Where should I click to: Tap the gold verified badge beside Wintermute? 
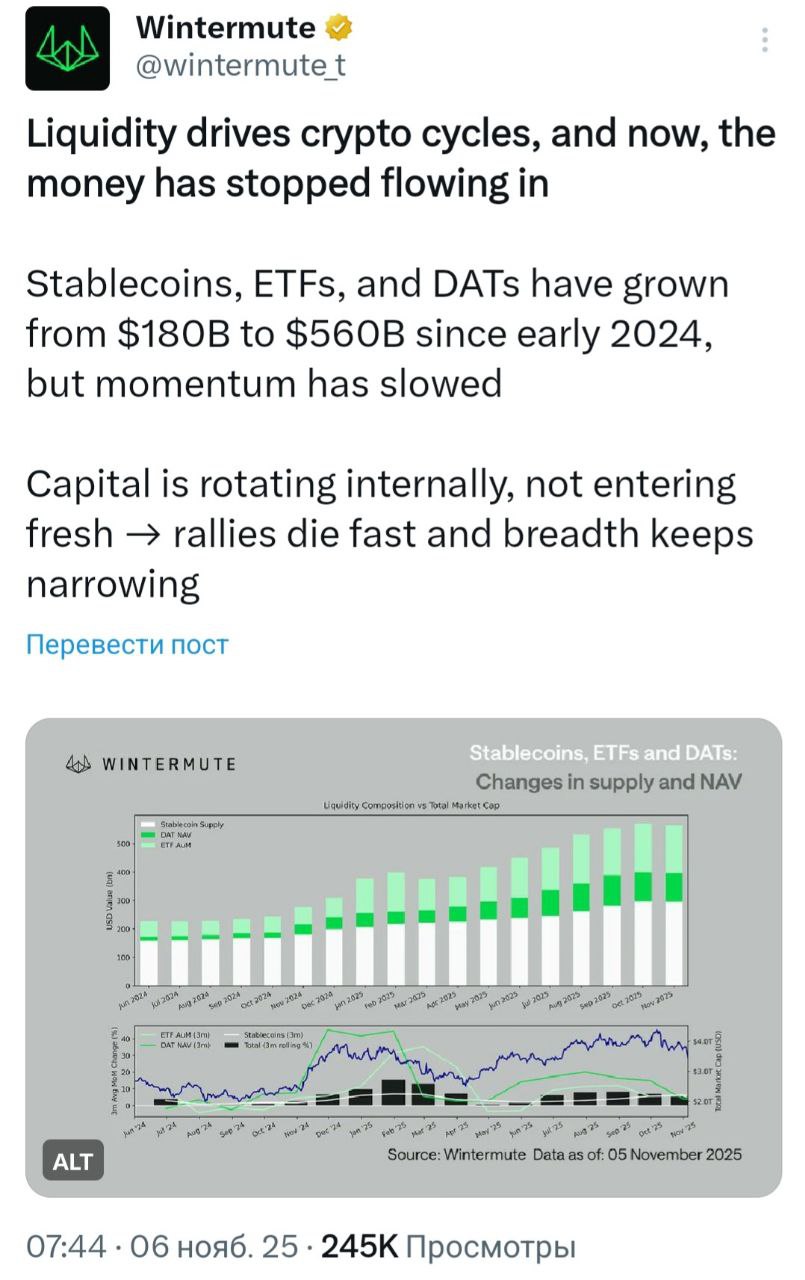(x=337, y=28)
